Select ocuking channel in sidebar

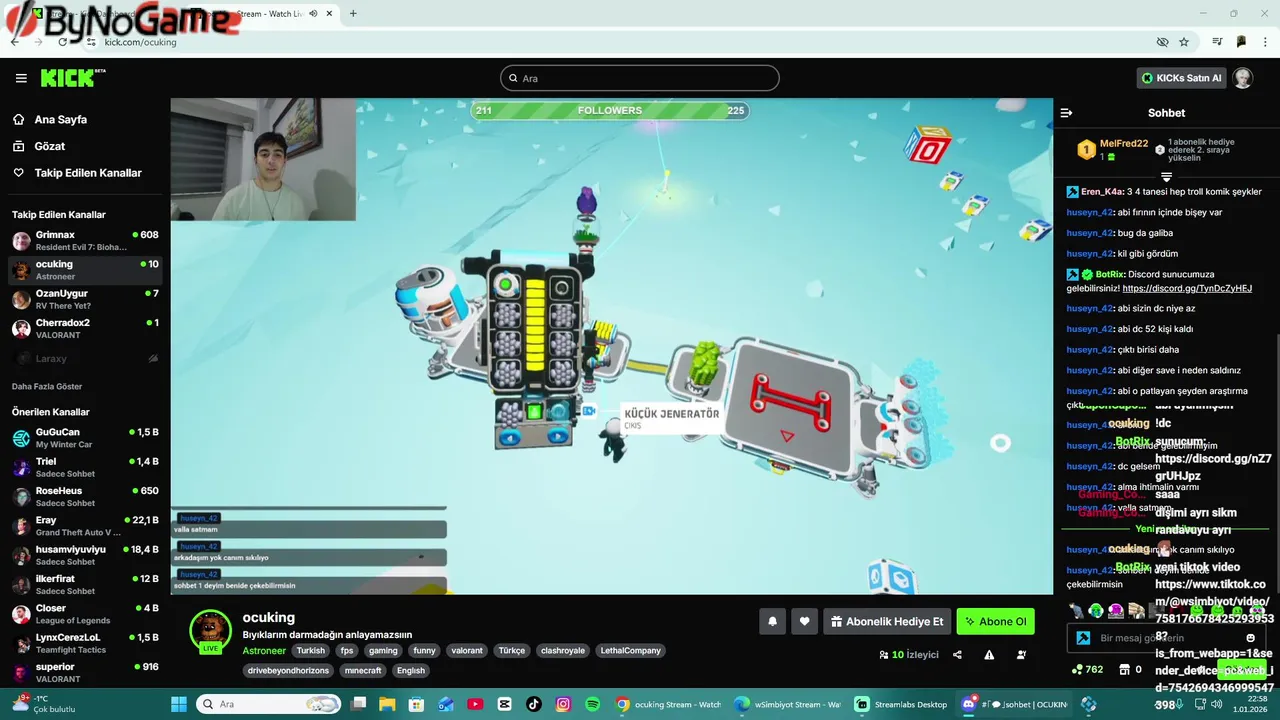pos(85,270)
